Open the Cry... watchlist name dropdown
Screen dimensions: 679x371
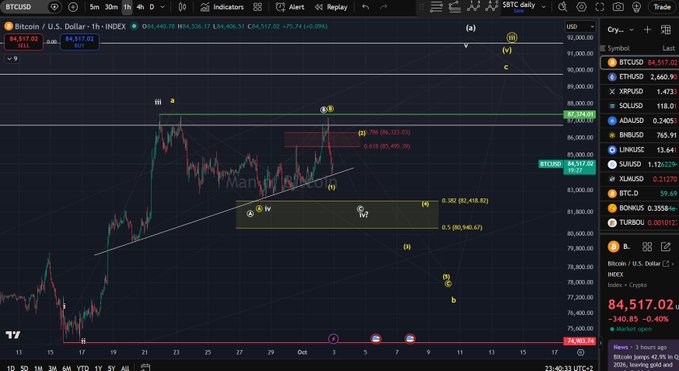click(x=620, y=29)
